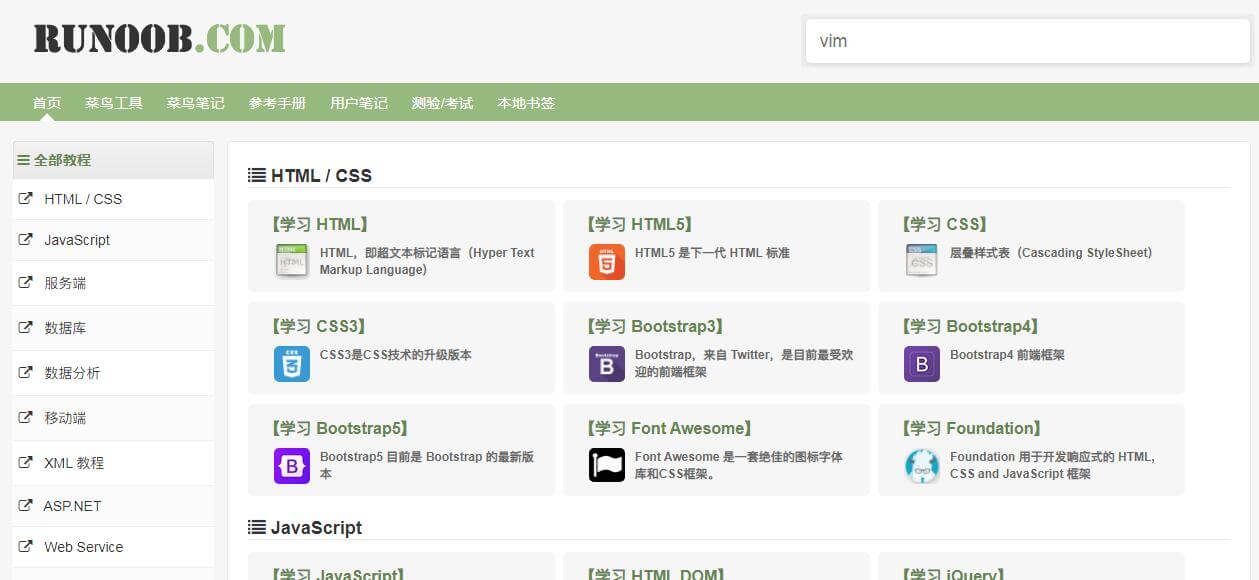Open the 参考手册 navigation item

click(277, 103)
